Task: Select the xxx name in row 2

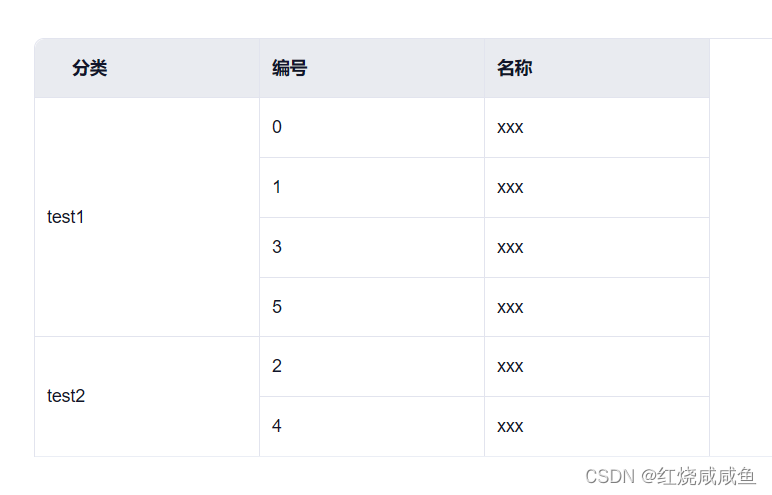Action: [510, 367]
